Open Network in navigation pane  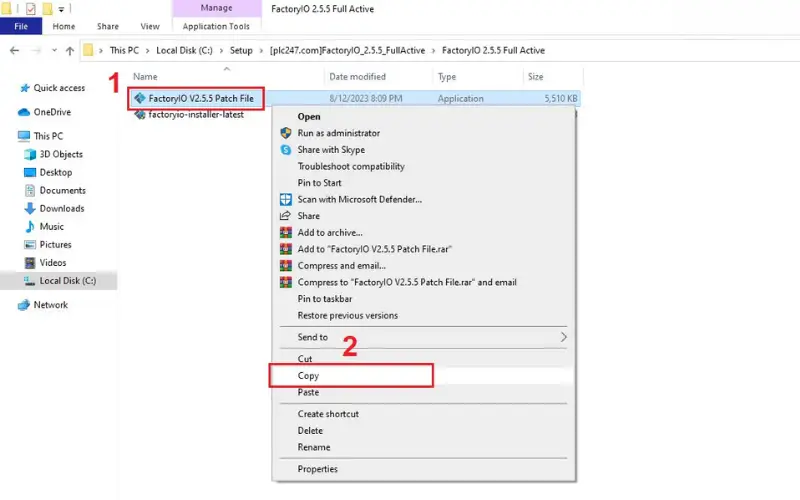[51, 305]
